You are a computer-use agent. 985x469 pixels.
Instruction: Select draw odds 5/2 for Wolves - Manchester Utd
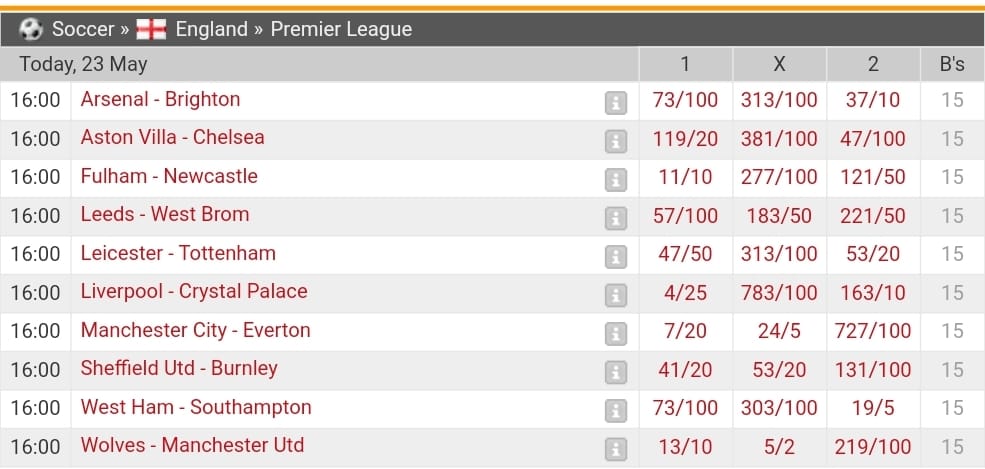click(779, 446)
